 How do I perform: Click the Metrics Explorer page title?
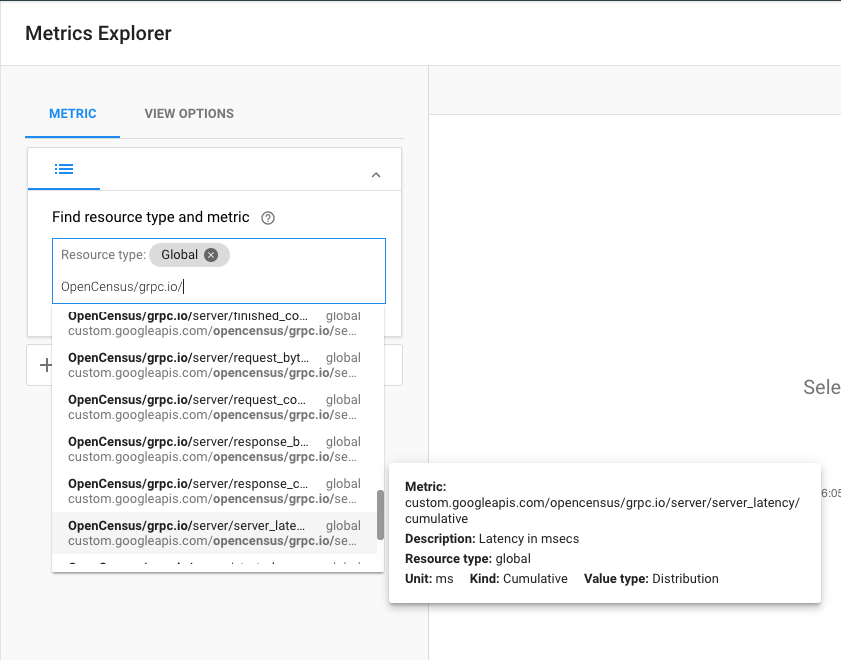(98, 33)
